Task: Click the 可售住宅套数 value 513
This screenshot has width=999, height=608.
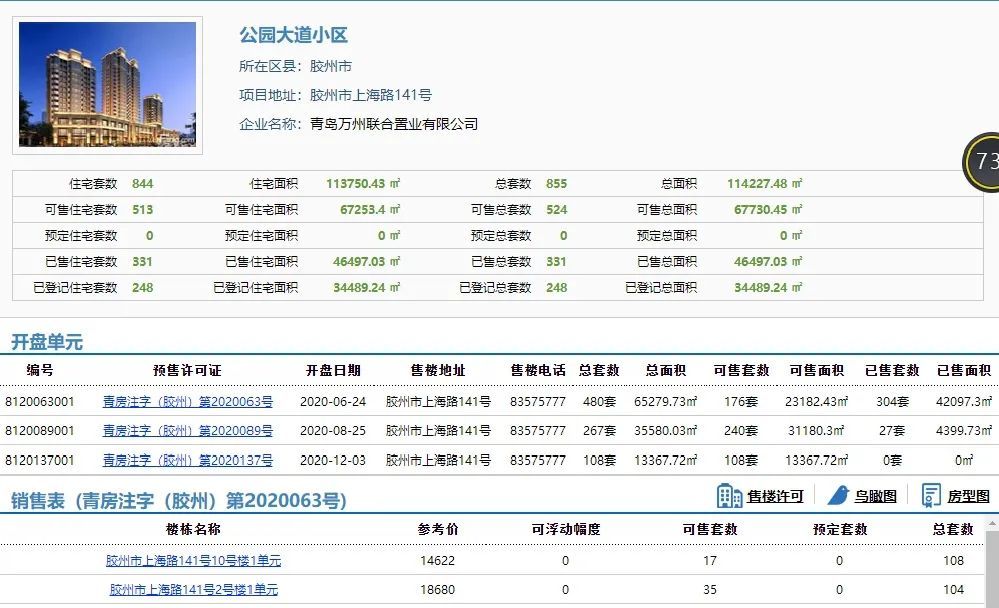Action: coord(143,210)
